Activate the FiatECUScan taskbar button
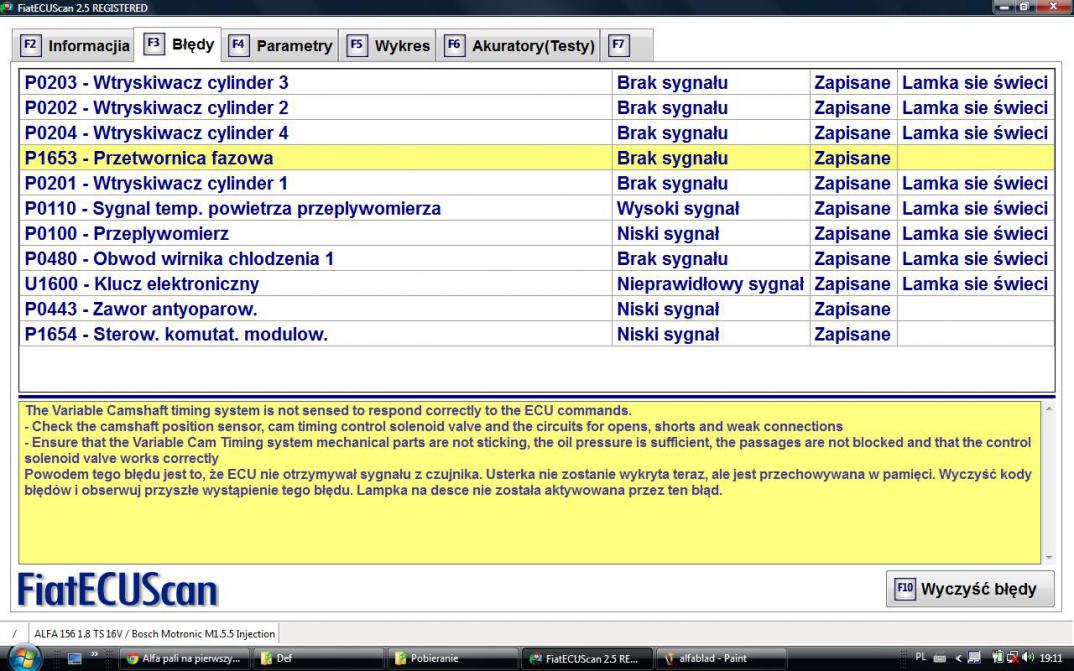 point(586,659)
